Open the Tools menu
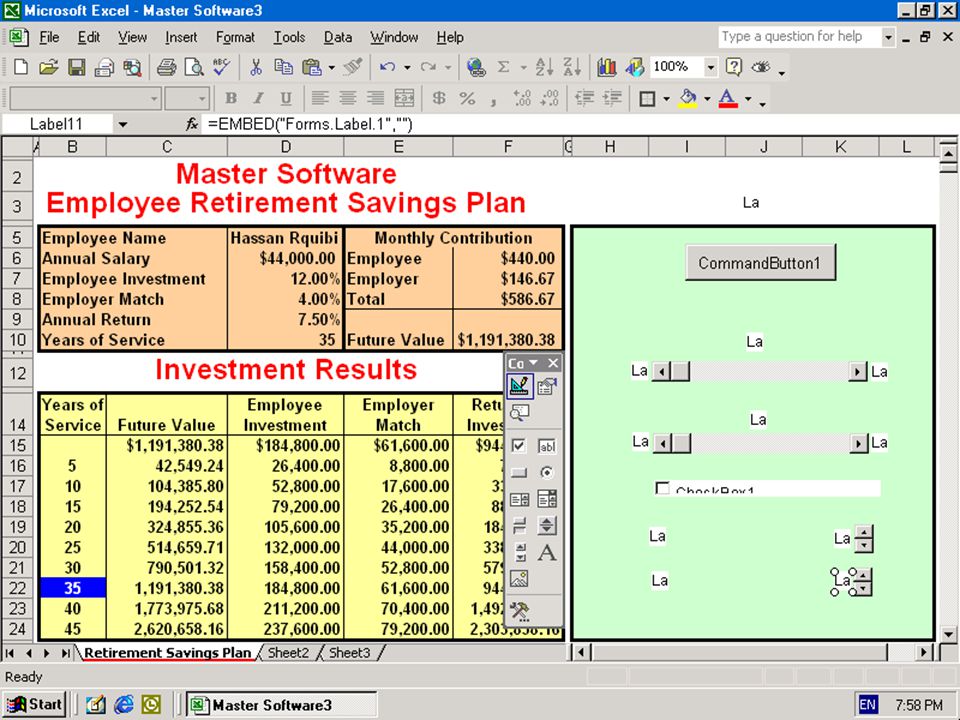Viewport: 960px width, 720px height. [289, 37]
